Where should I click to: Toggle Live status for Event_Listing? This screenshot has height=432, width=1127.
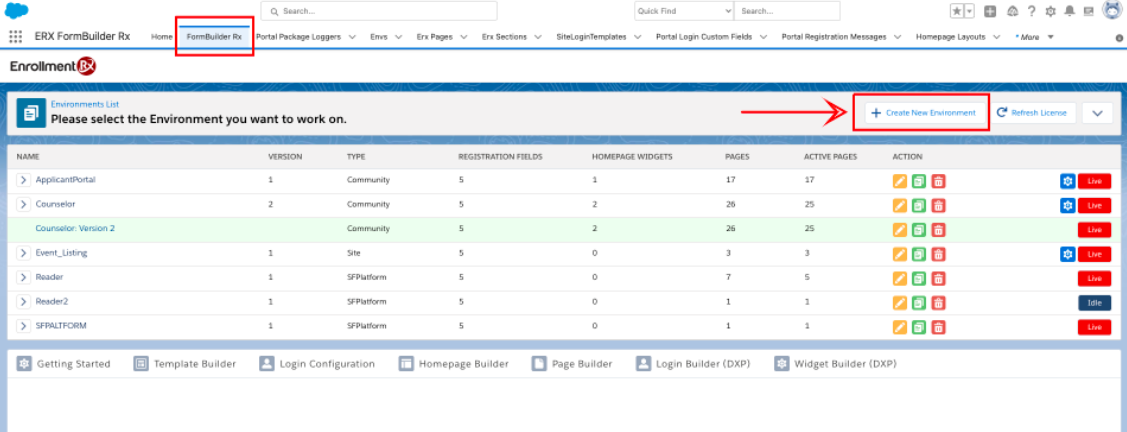pyautogui.click(x=1094, y=253)
